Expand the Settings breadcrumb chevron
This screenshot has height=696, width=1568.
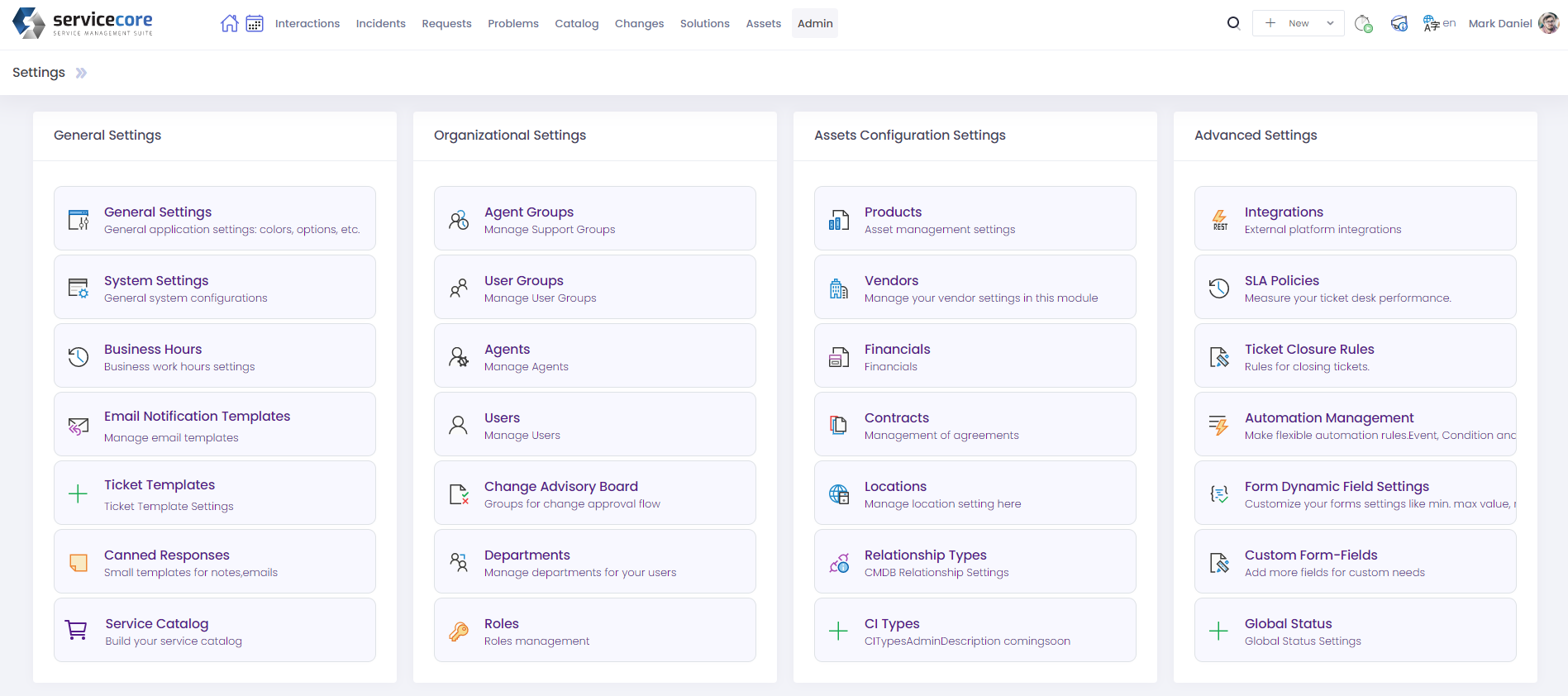click(x=81, y=73)
